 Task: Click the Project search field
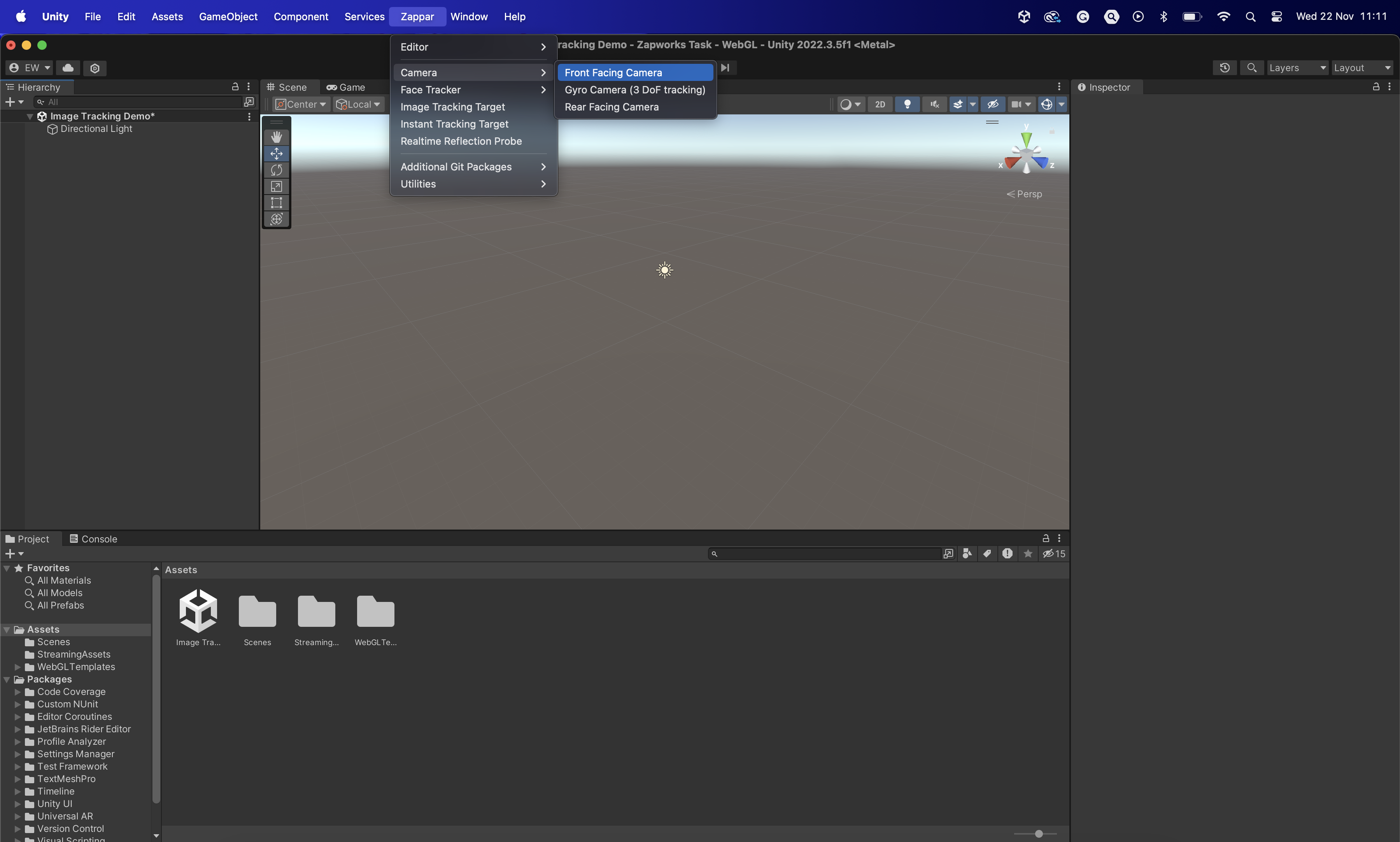click(x=825, y=554)
